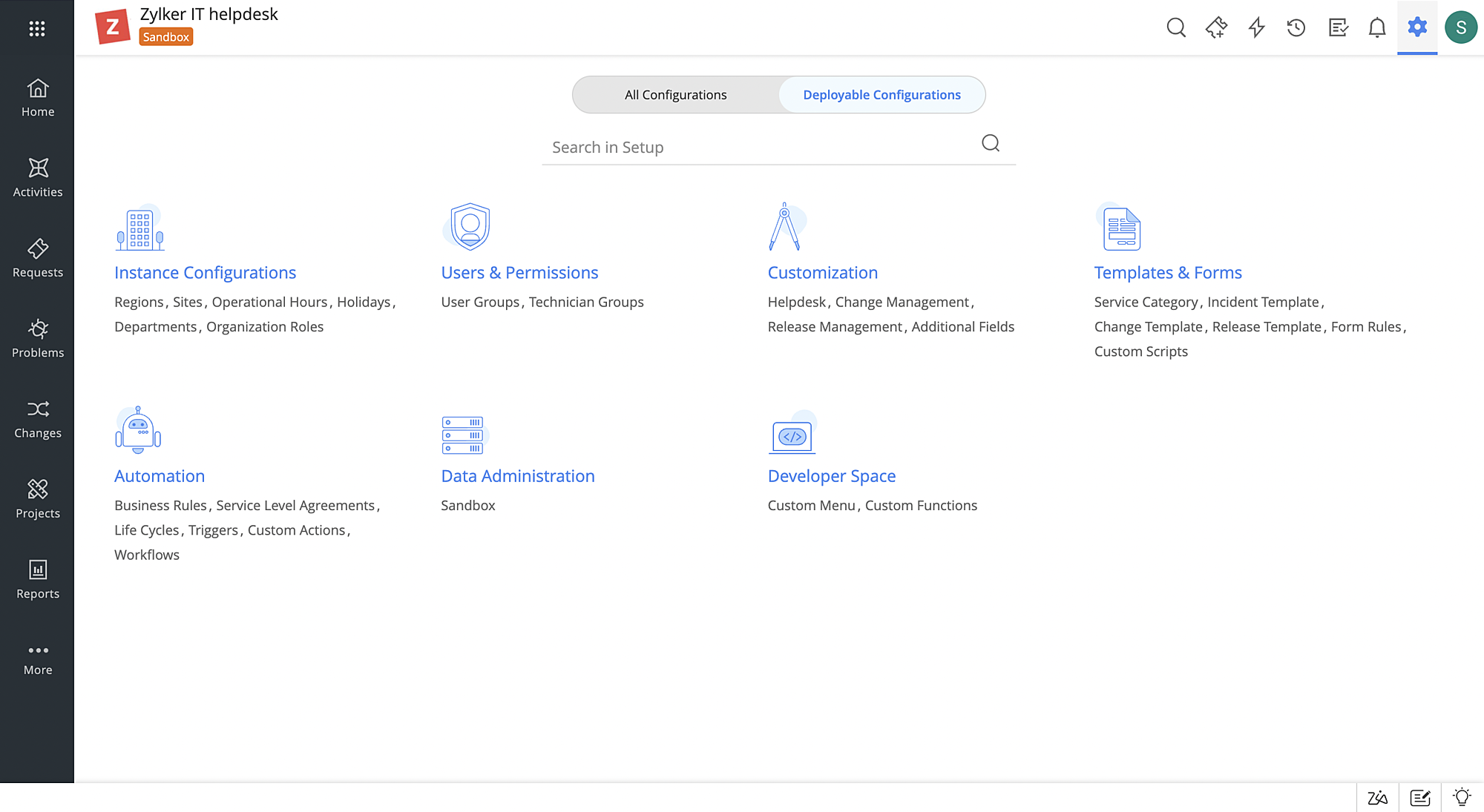This screenshot has width=1484, height=812.
Task: Open Reports from the sidebar
Action: (38, 580)
